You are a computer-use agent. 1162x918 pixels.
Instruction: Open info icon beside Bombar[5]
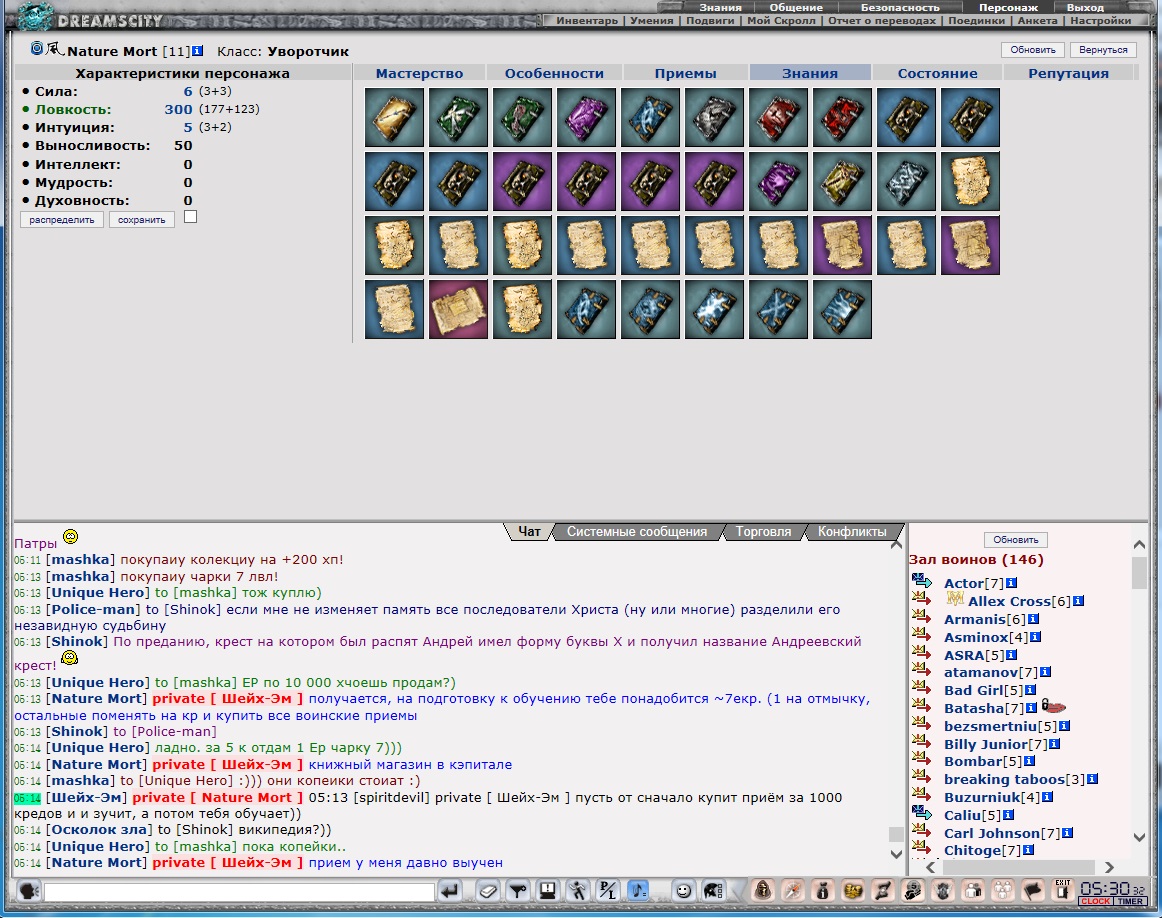[x=1029, y=761]
